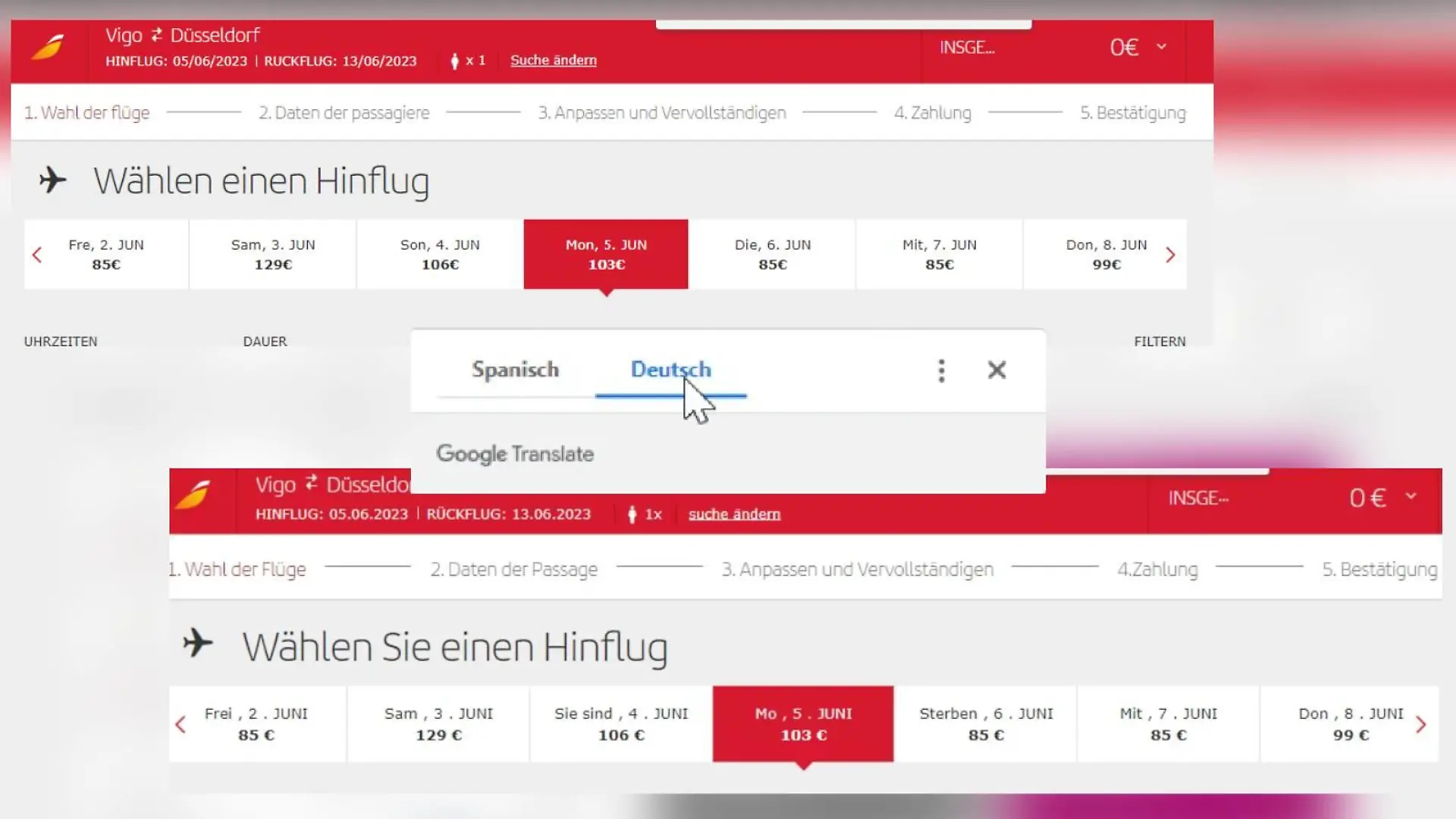Click step 3. Anpassen und Vervollständigen in lower window

pos(857,570)
